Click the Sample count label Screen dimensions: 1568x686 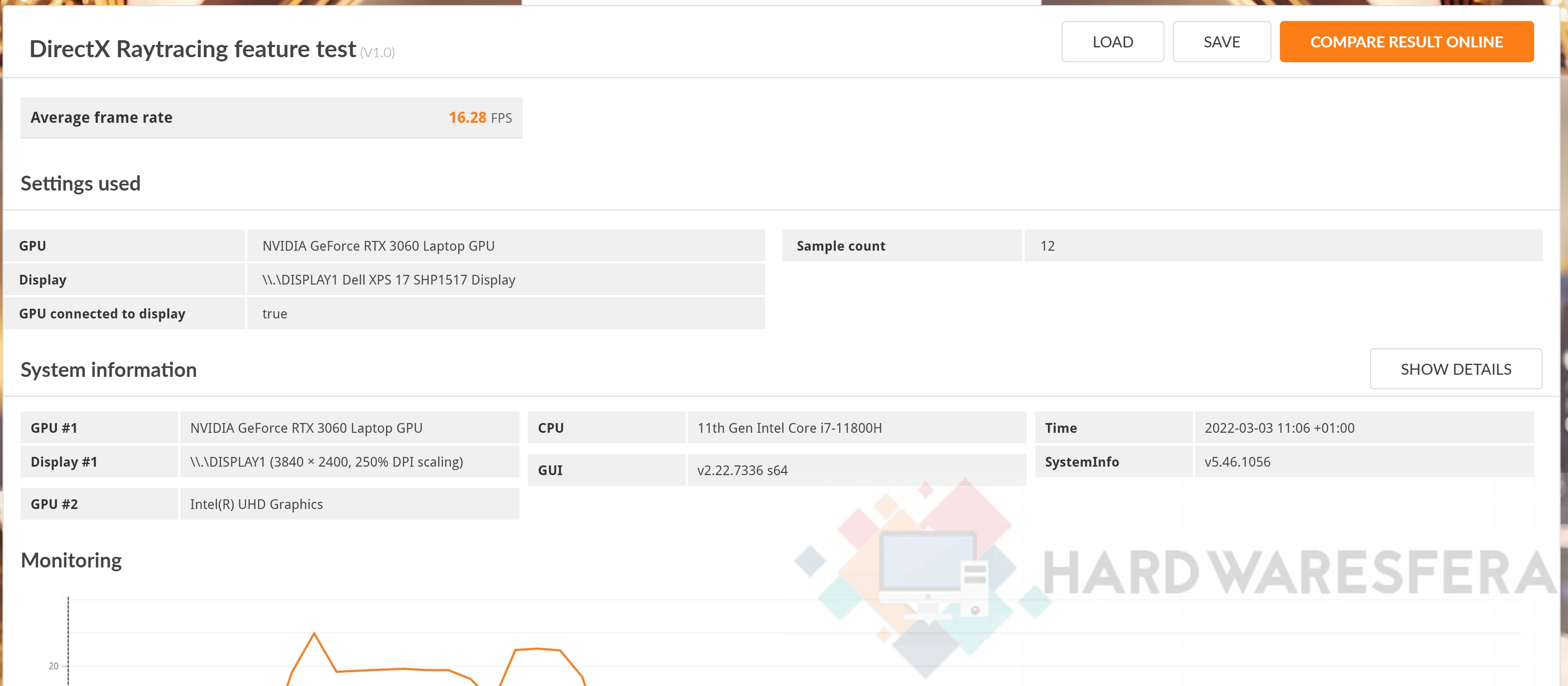tap(841, 246)
